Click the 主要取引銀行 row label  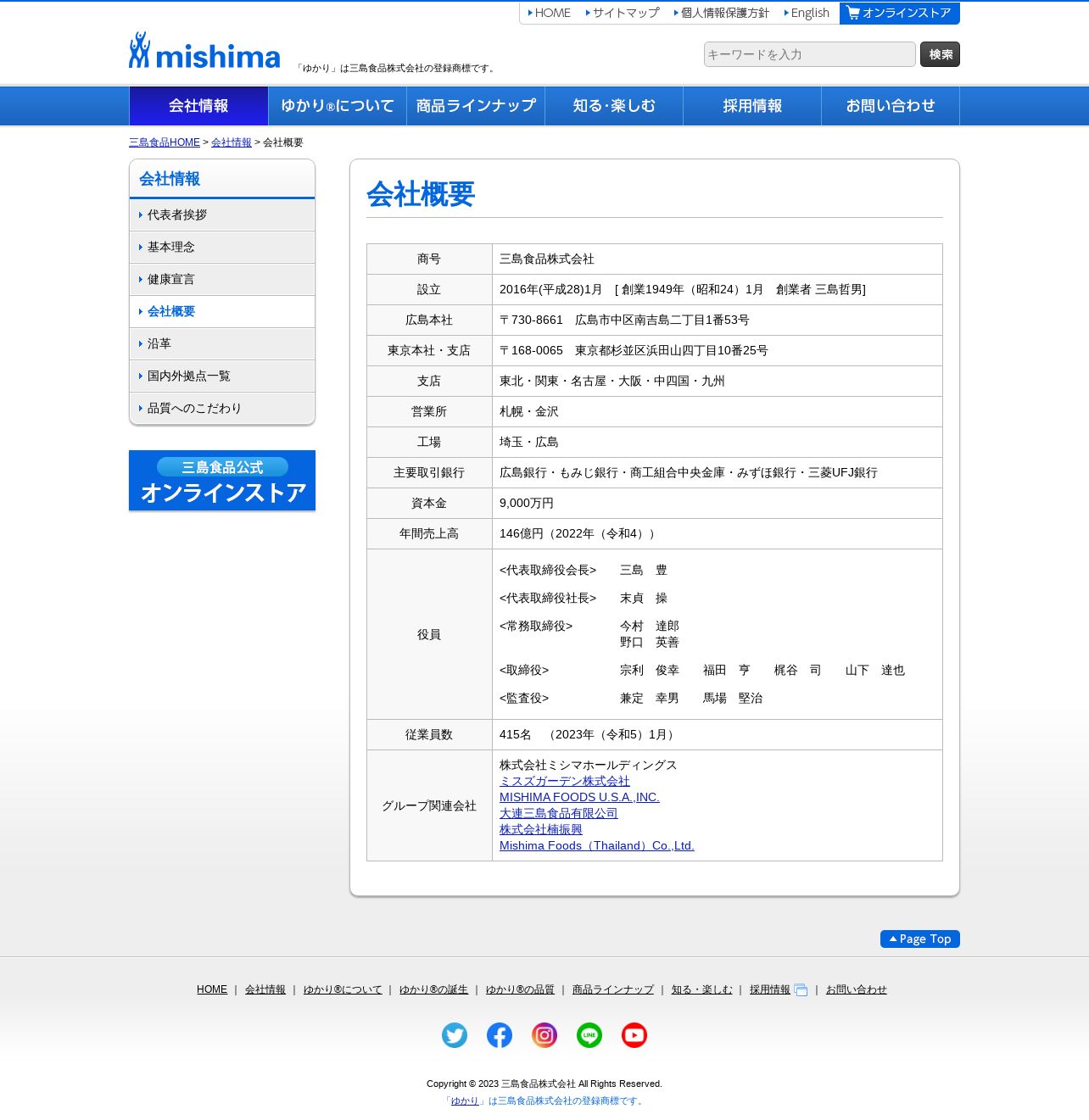click(429, 472)
